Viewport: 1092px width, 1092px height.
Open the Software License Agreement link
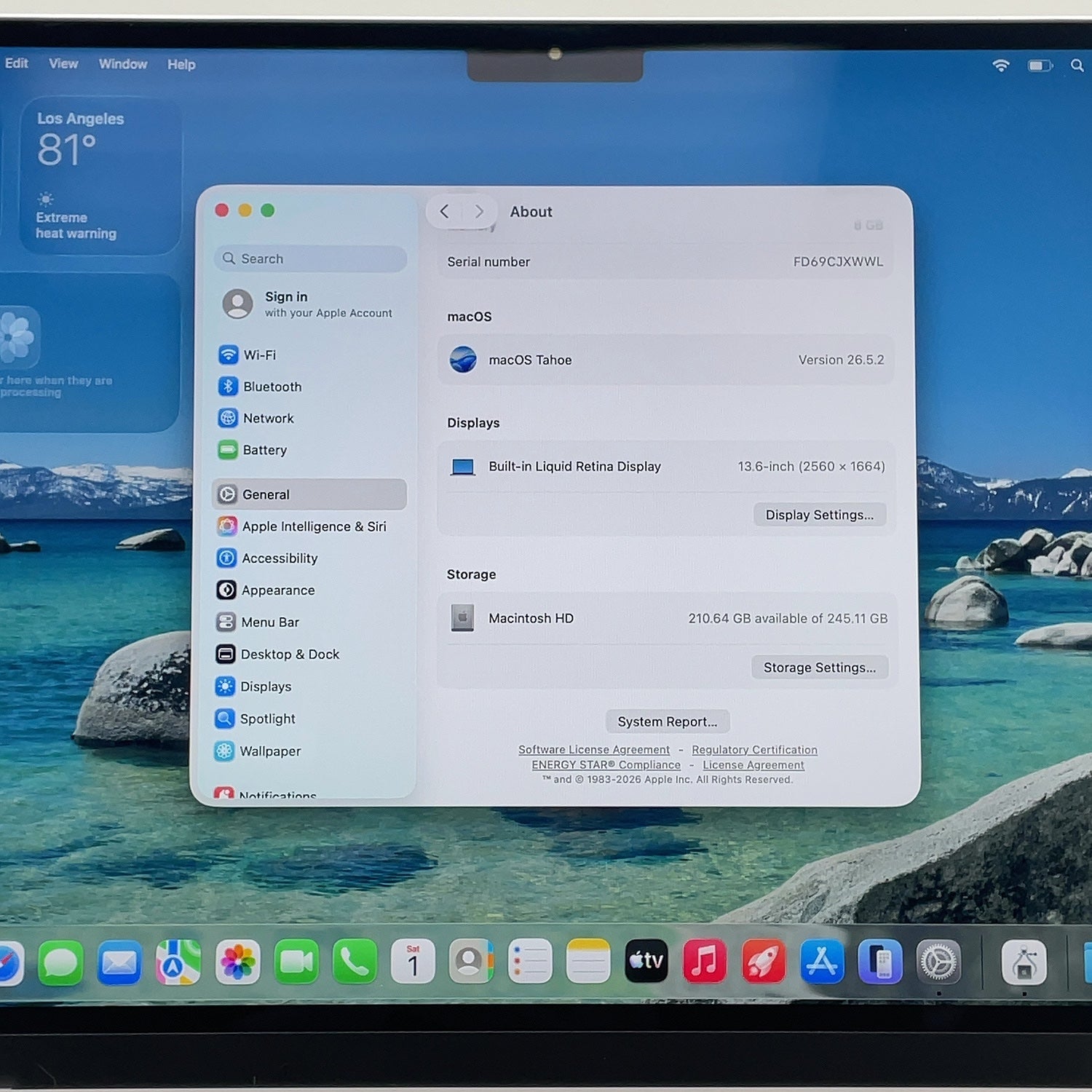click(594, 750)
